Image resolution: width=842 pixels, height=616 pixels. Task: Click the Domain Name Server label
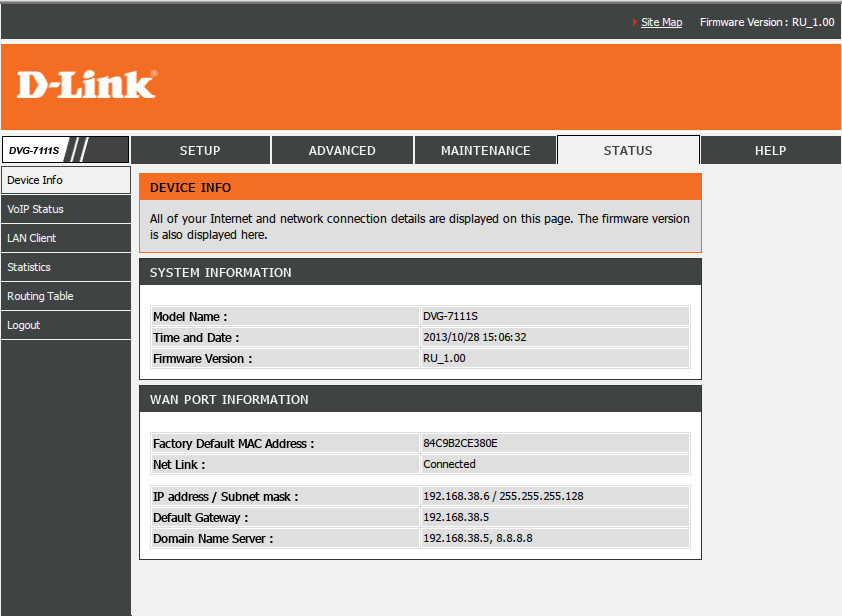coord(213,539)
